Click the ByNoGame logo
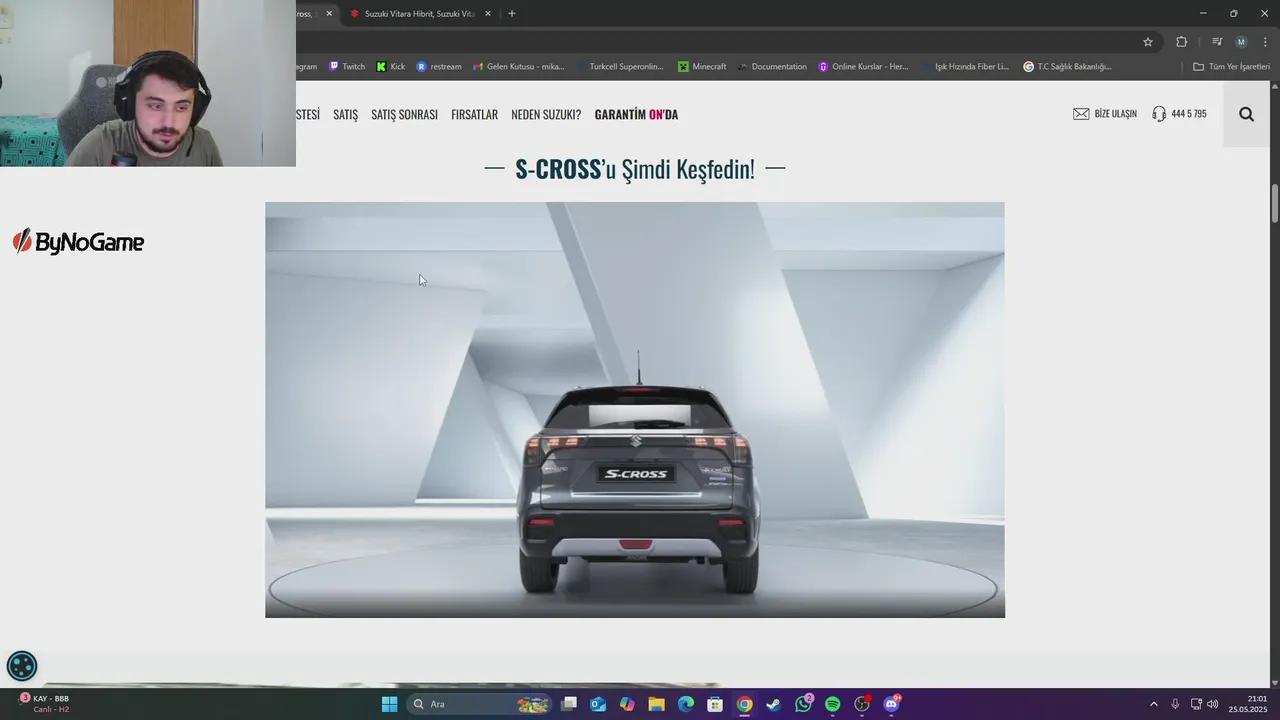Screen dimensions: 1280x720 click(78, 242)
